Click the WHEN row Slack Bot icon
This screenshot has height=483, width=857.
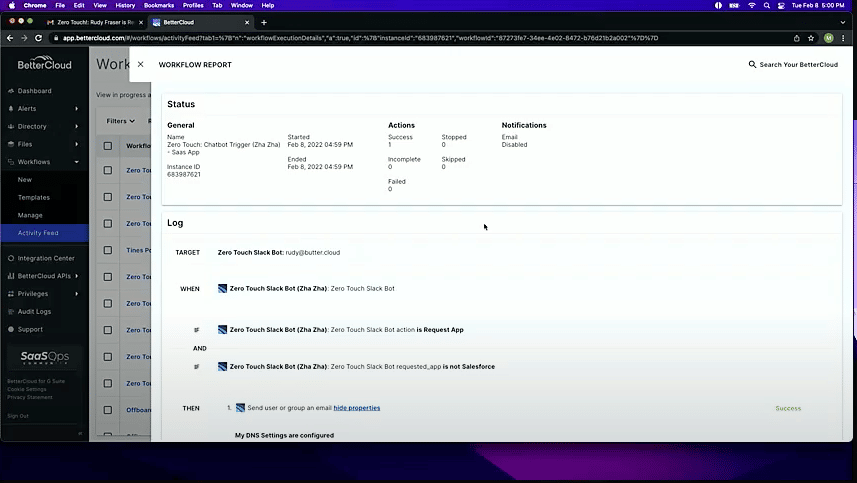pos(222,288)
